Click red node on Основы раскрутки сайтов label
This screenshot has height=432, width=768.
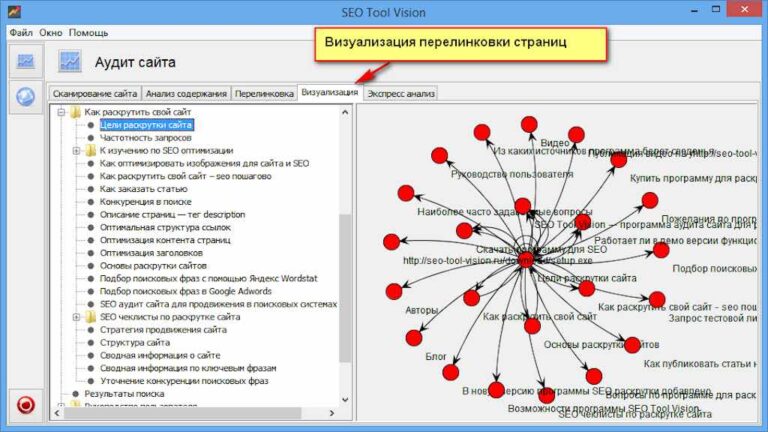pyautogui.click(x=632, y=345)
